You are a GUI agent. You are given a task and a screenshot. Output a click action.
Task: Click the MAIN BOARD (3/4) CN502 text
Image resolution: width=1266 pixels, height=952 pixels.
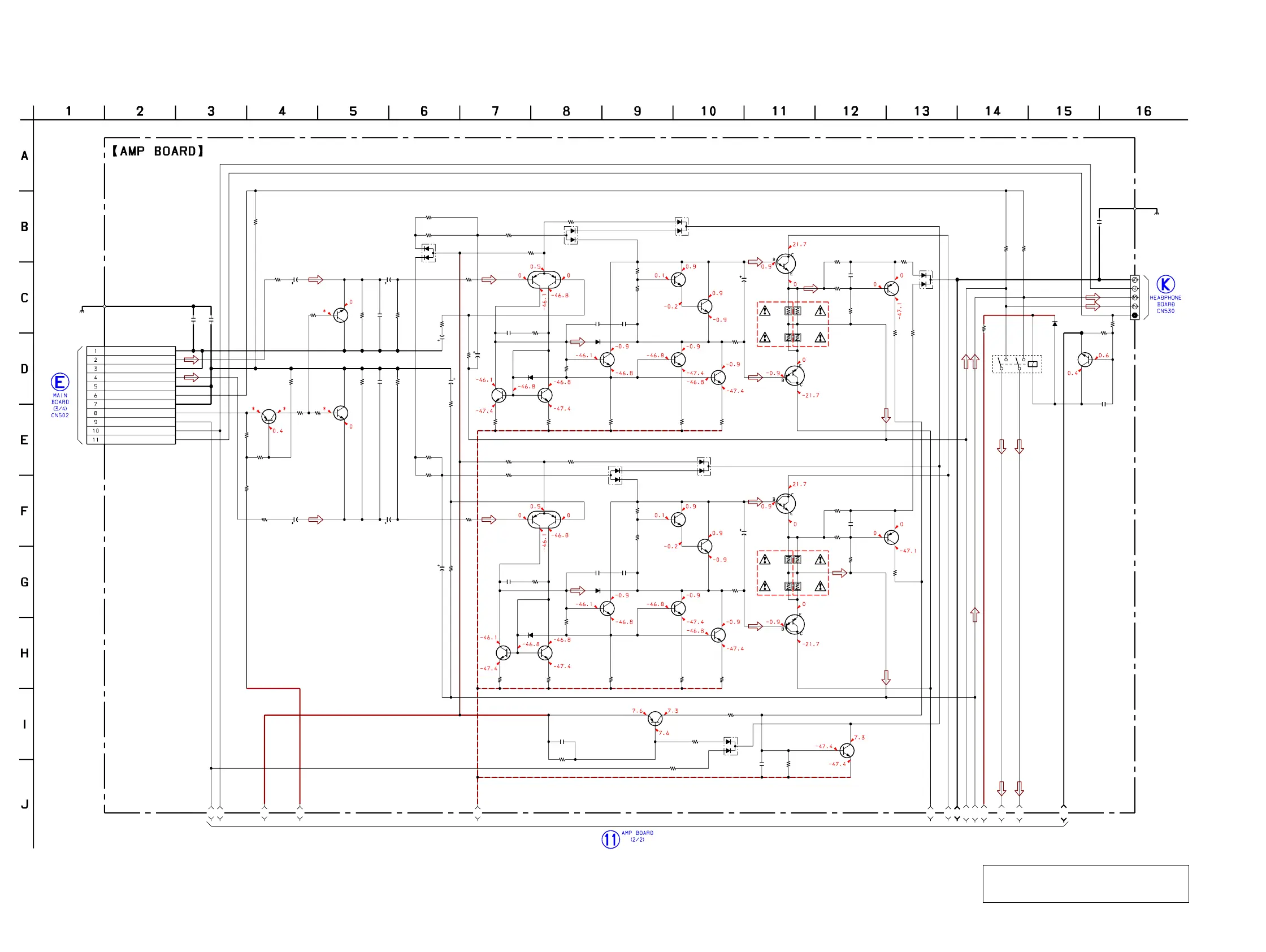pyautogui.click(x=60, y=405)
